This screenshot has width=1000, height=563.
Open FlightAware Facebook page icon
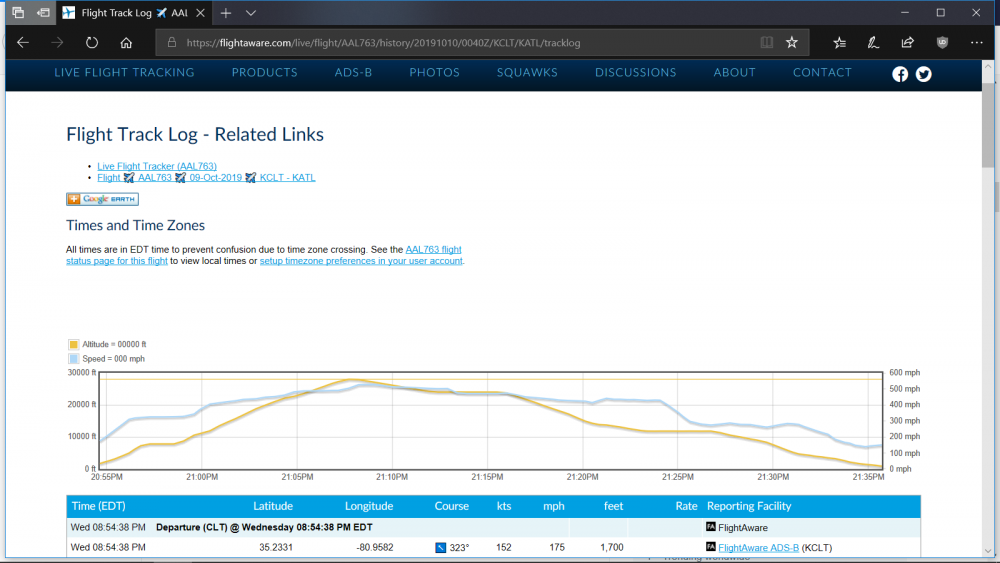[900, 74]
